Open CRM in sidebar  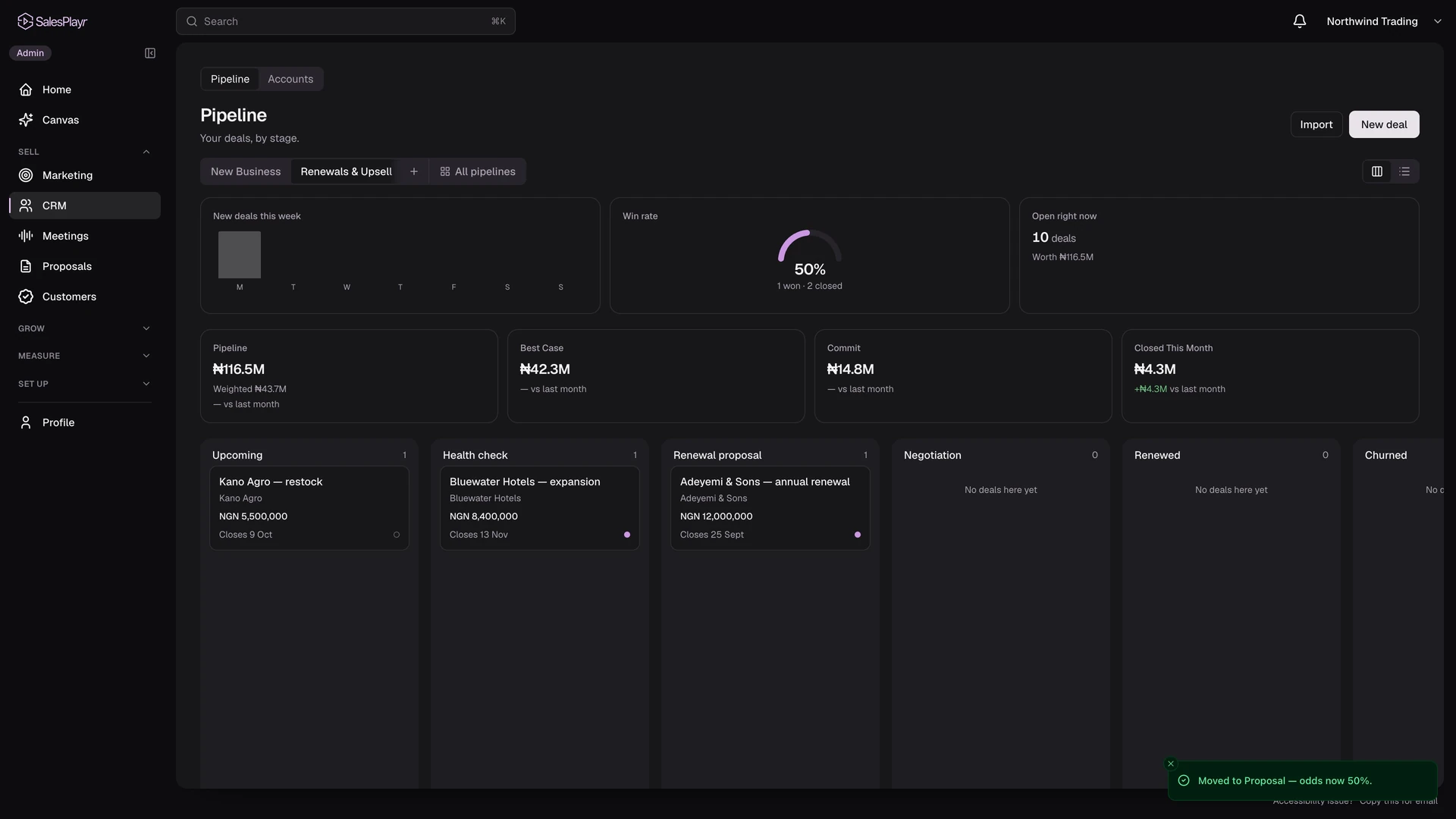pos(85,206)
